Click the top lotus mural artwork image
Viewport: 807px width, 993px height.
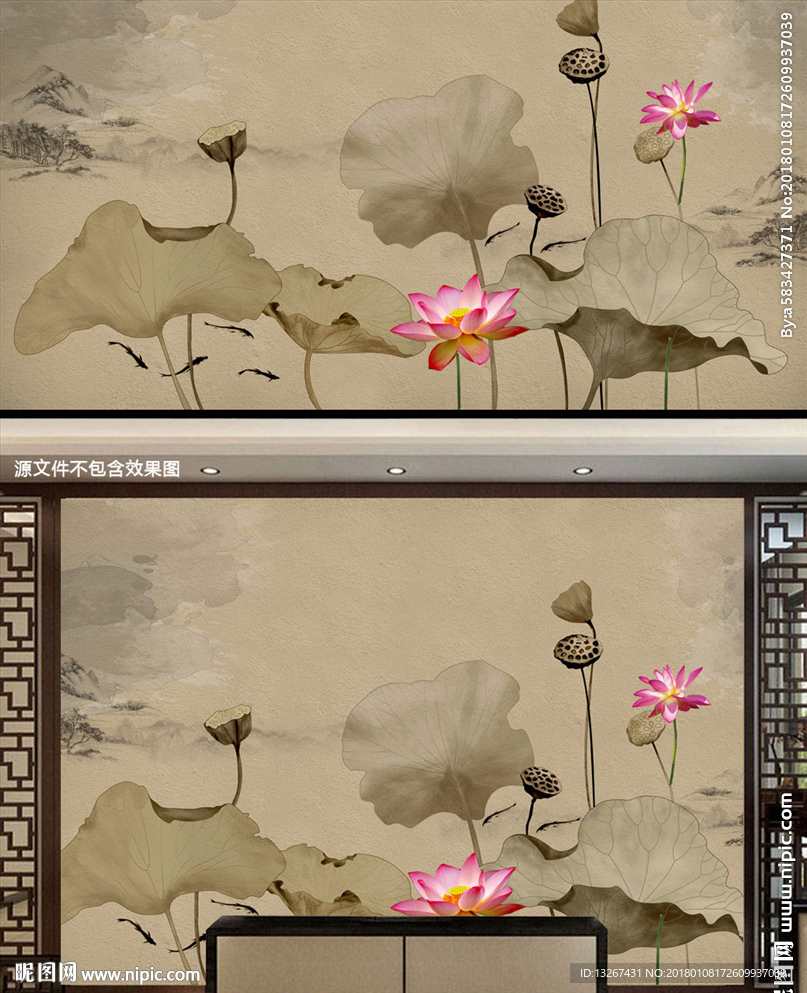404,205
